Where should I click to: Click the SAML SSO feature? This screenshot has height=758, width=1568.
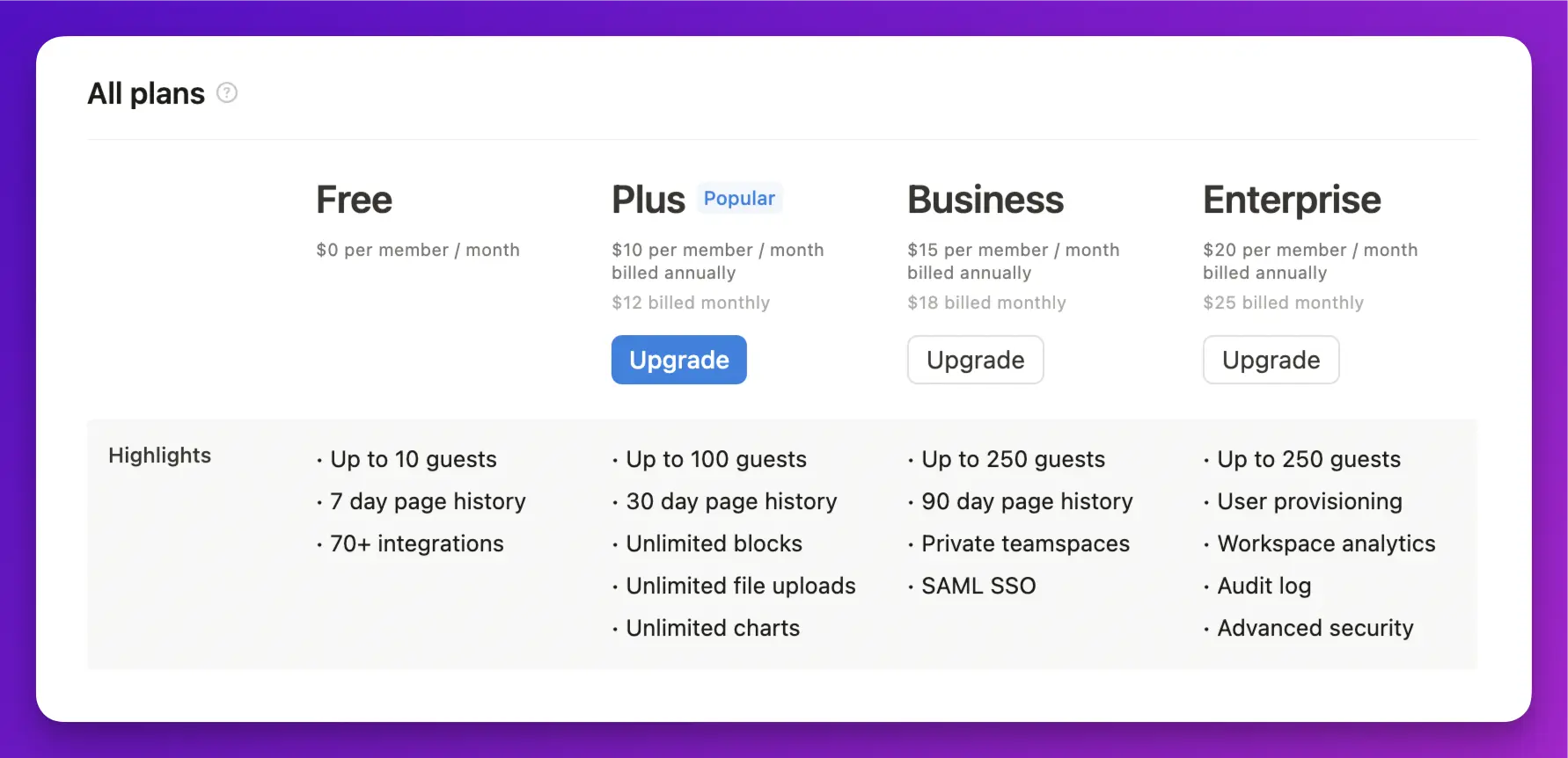(x=978, y=586)
